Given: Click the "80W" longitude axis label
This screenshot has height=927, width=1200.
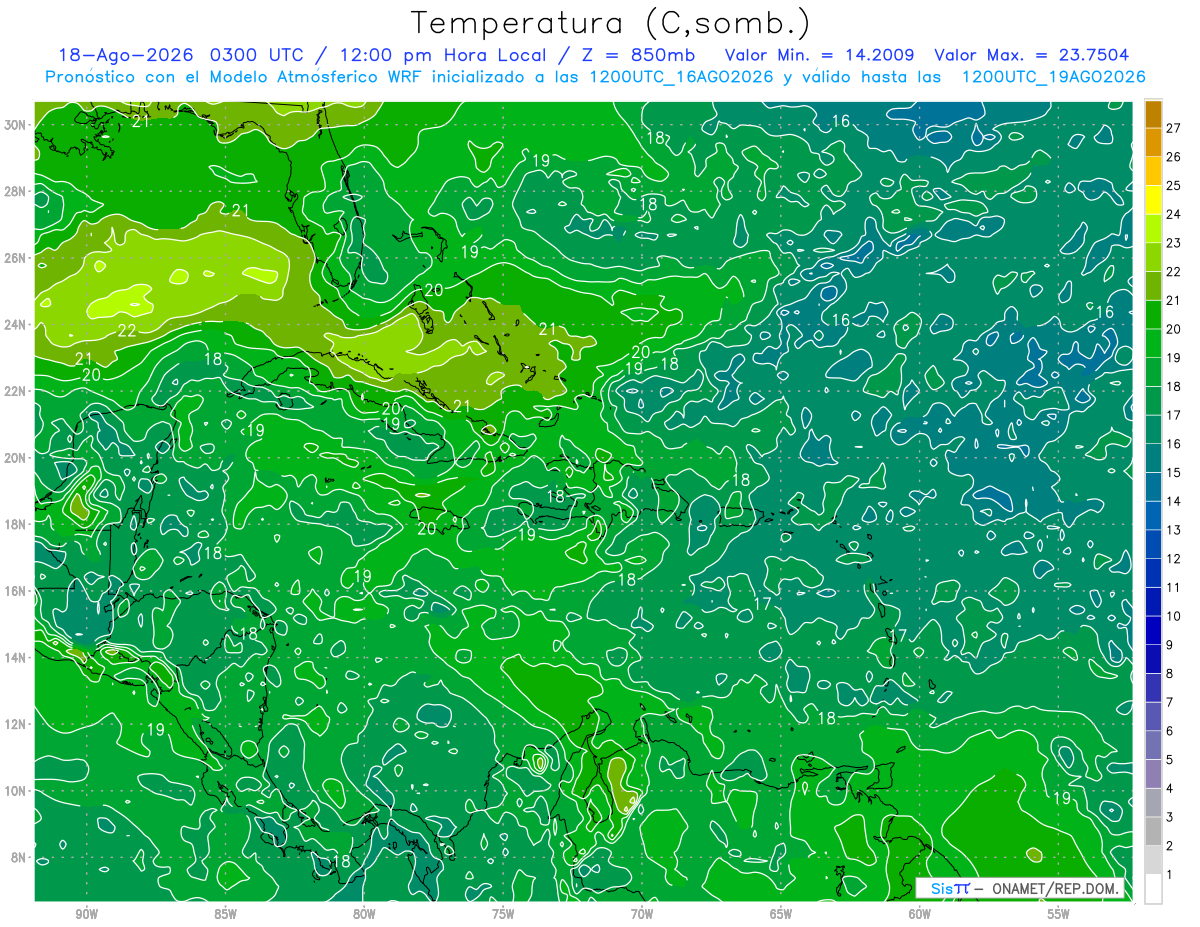Looking at the screenshot, I should click(x=364, y=914).
